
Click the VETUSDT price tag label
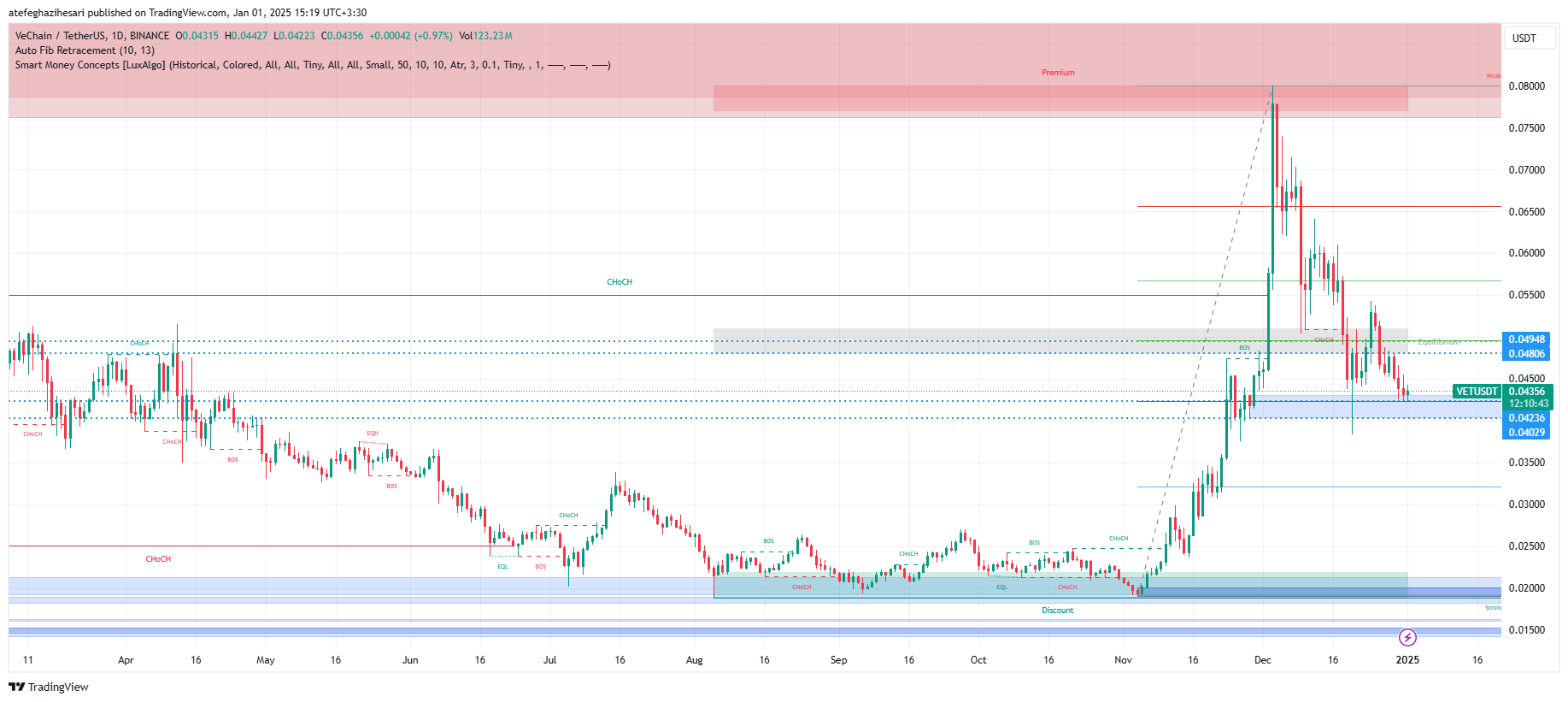pos(1477,392)
